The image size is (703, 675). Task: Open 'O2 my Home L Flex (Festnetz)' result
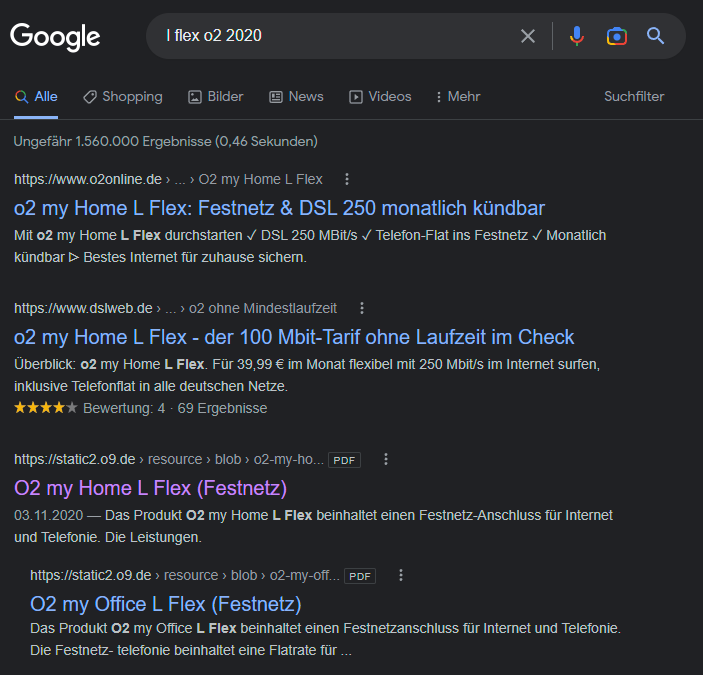pos(150,488)
